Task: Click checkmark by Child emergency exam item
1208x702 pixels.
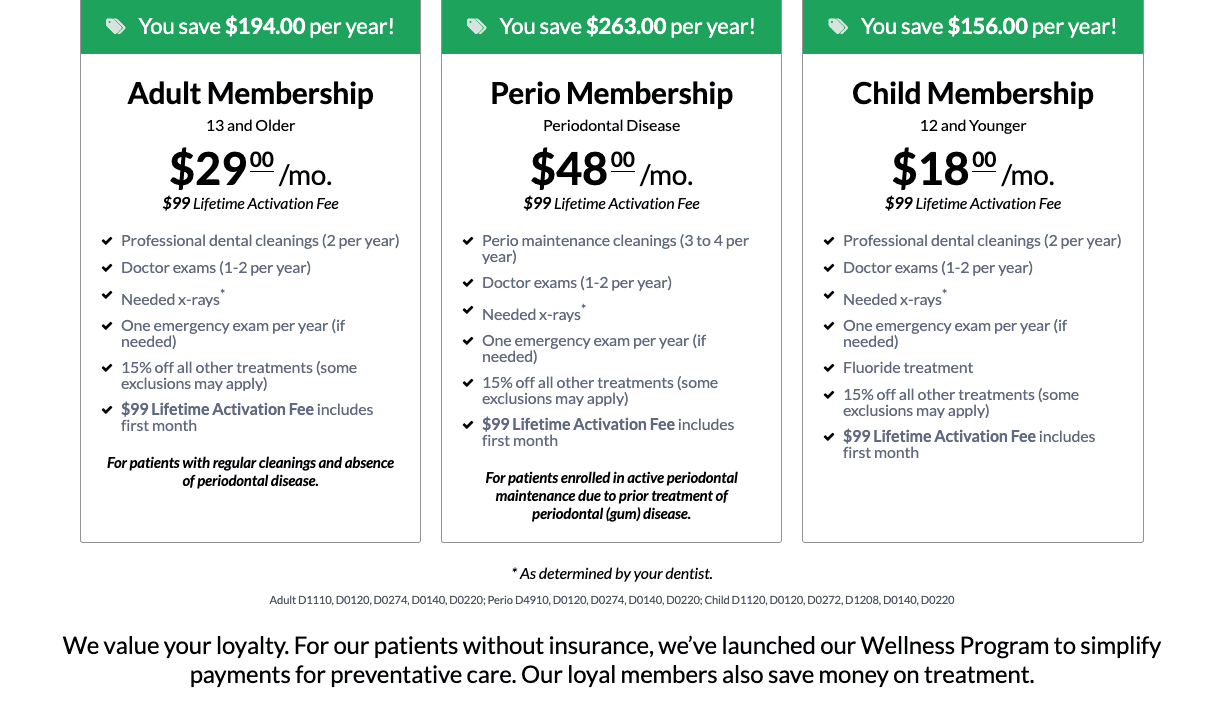Action: (829, 326)
